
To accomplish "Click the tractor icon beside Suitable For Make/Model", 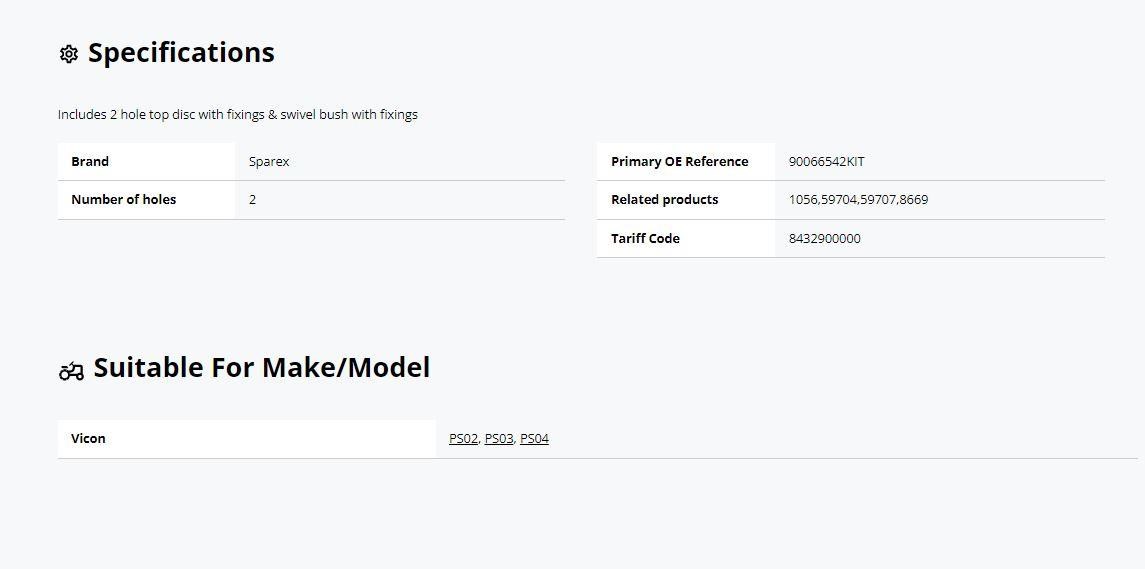I will 72,371.
